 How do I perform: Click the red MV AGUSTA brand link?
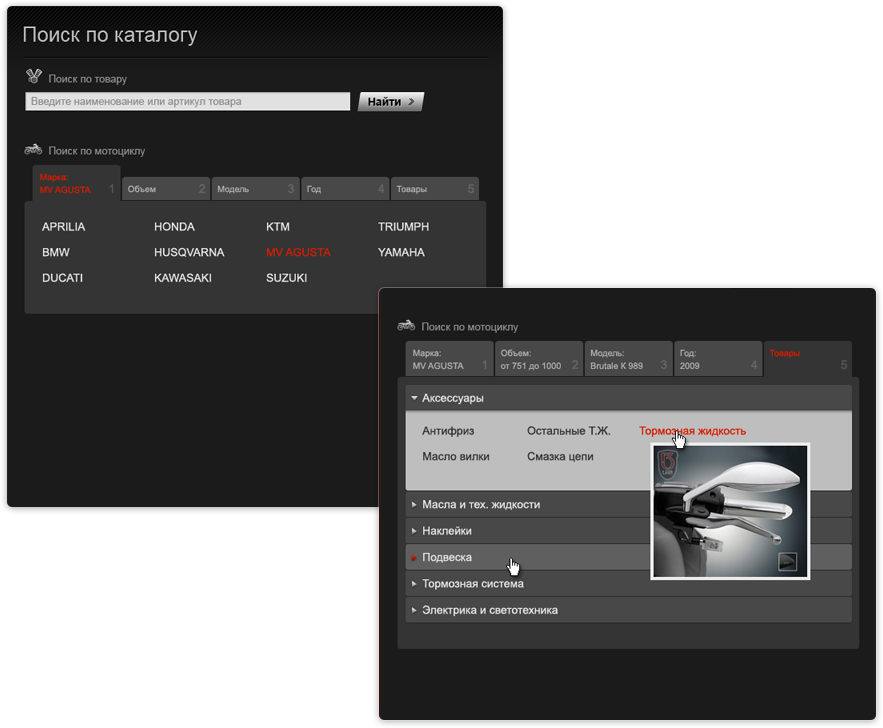pos(298,252)
